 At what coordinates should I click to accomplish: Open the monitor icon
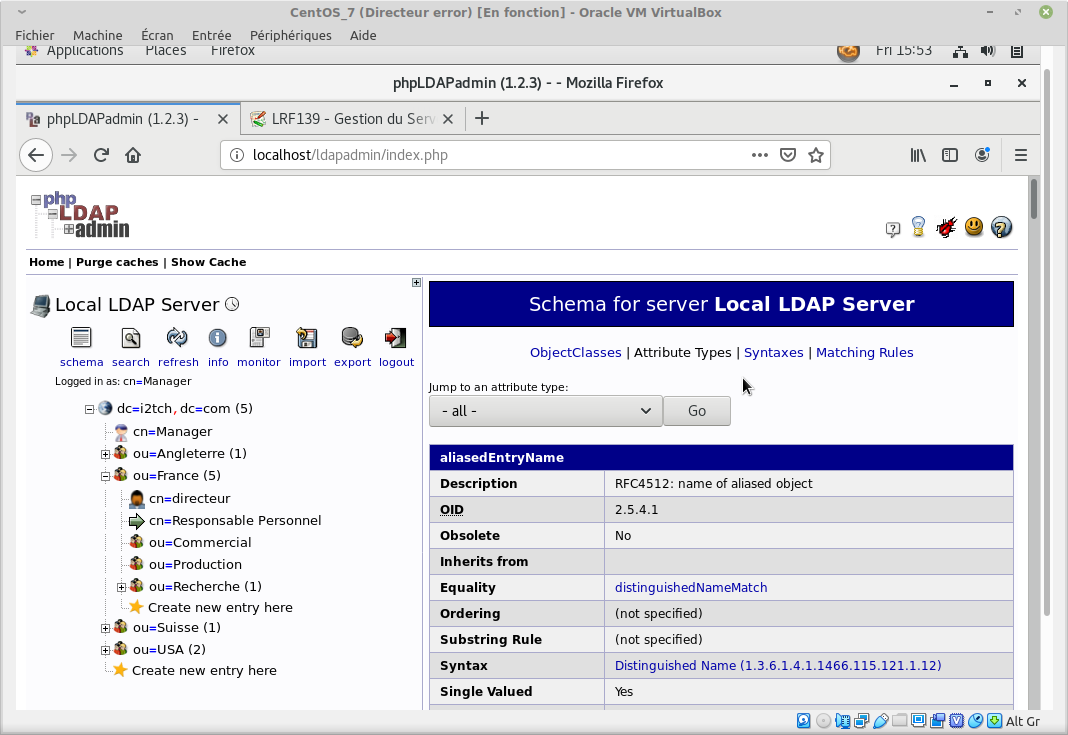tap(259, 338)
